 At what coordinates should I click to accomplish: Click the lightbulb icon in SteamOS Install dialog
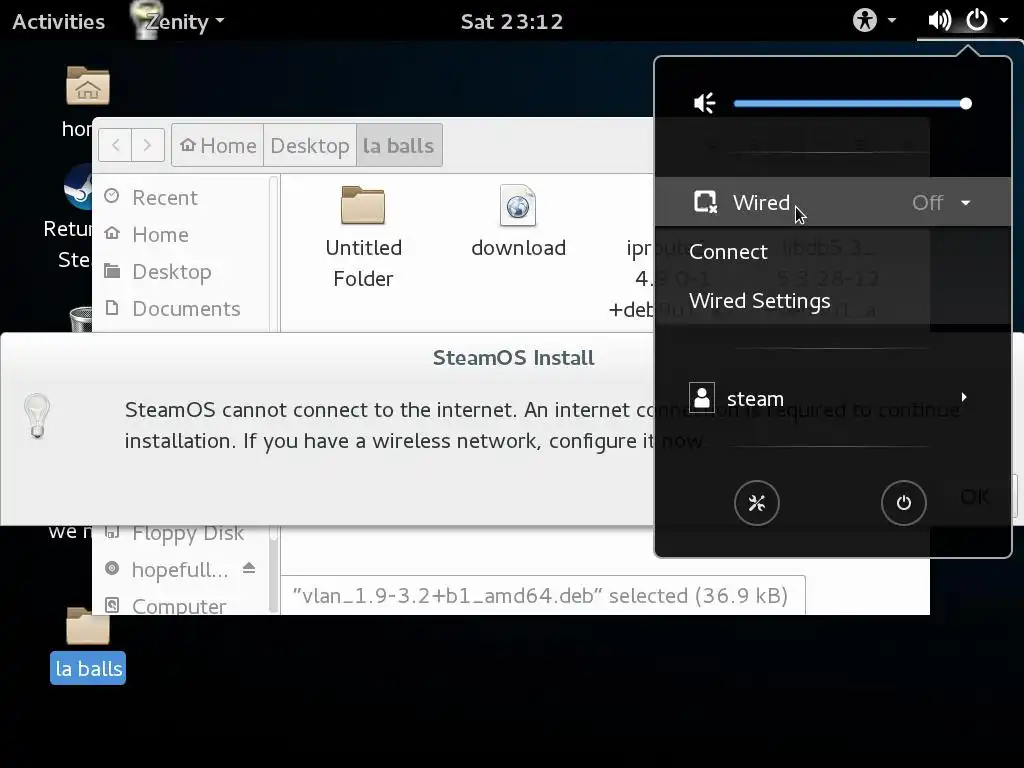point(37,416)
